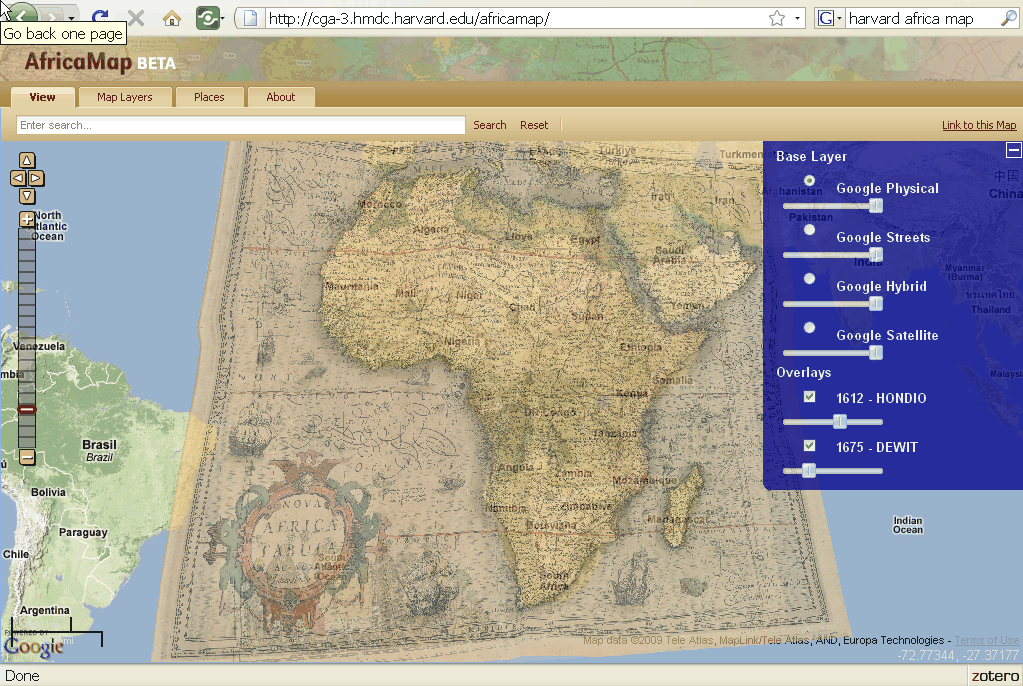Reload the page with the refresh icon
Screen dimensions: 1023x686
pos(100,17)
